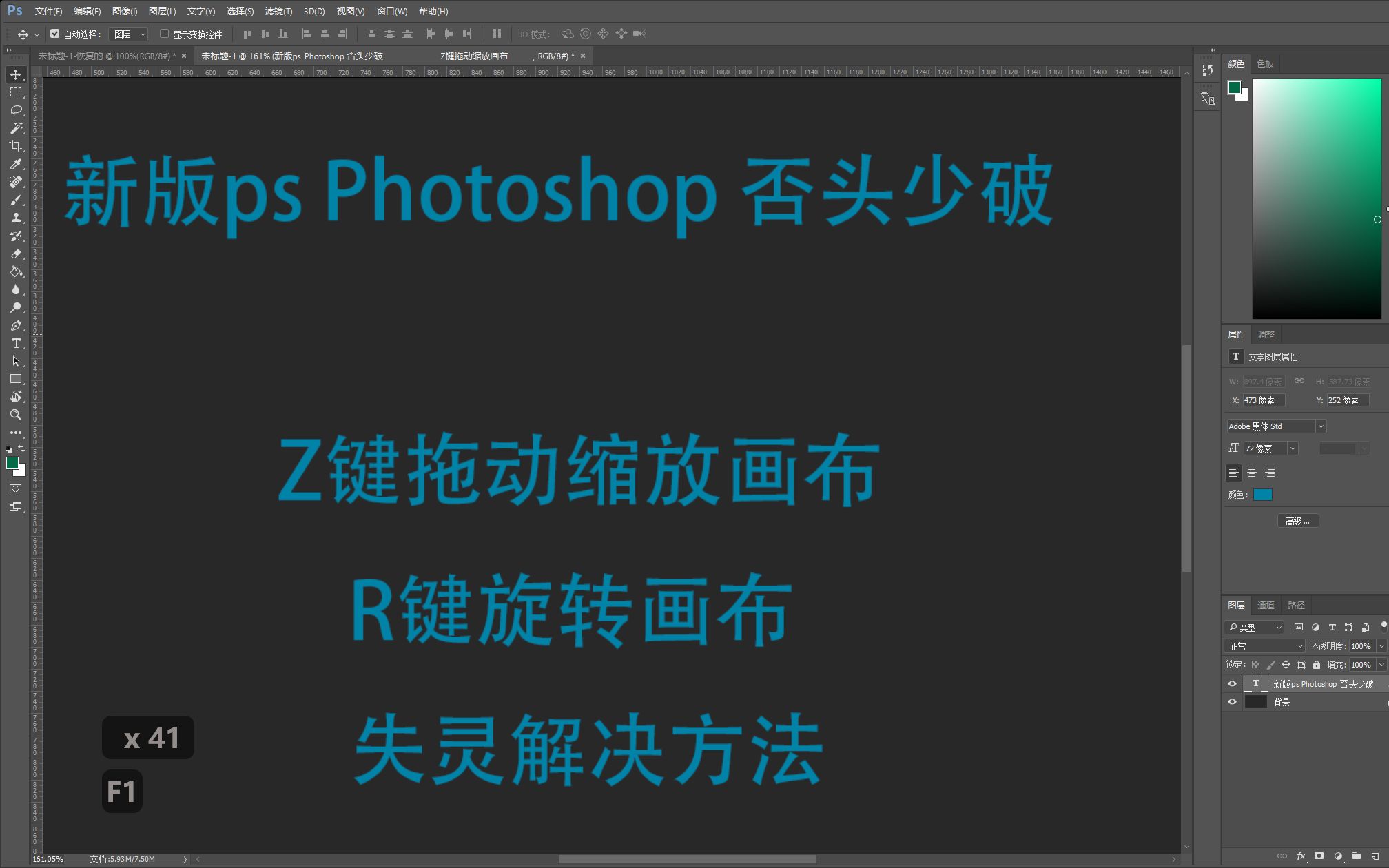Select the Rectangle shape tool
1389x868 pixels.
16,379
